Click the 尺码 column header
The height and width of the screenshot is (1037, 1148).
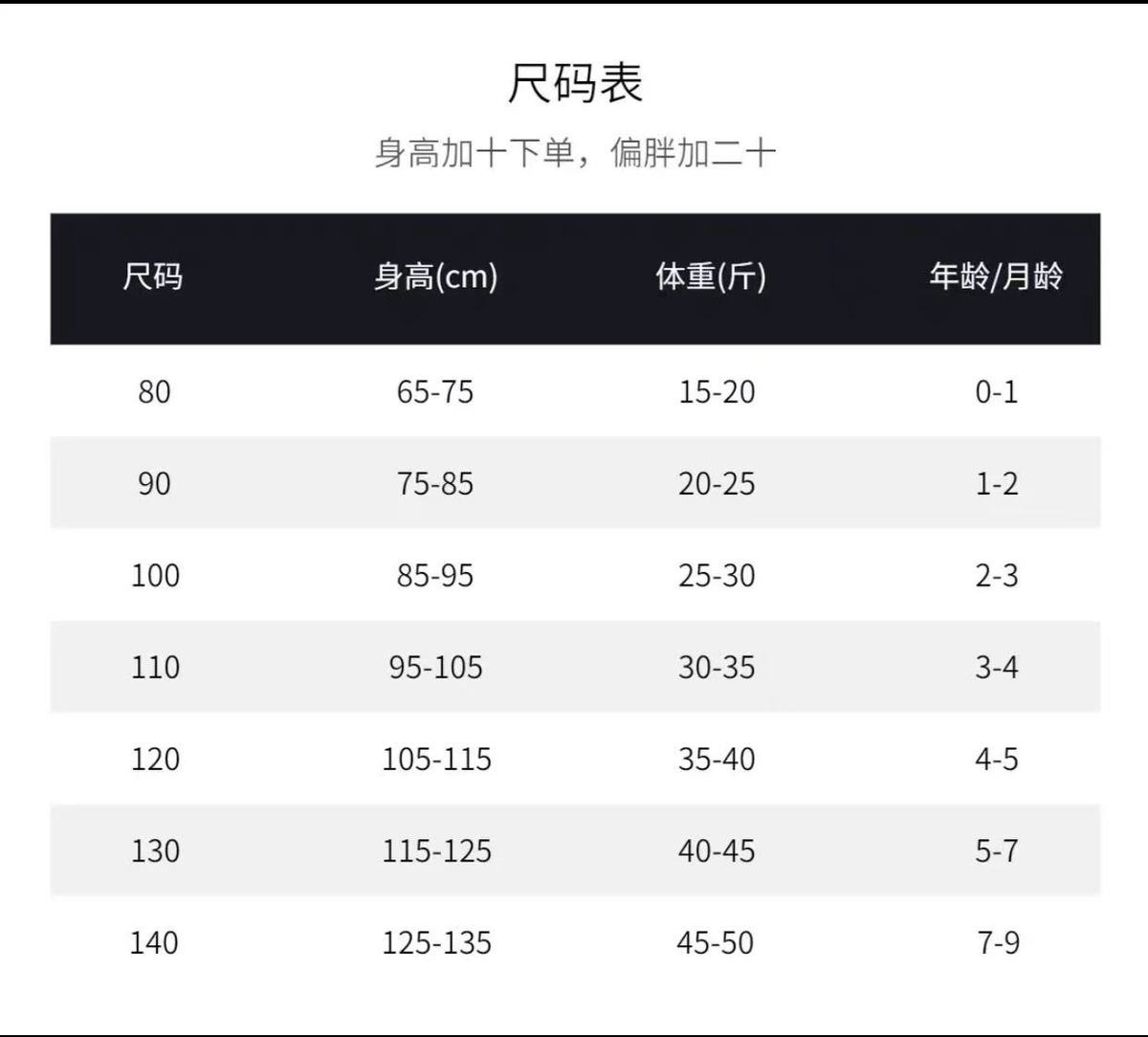pos(153,277)
